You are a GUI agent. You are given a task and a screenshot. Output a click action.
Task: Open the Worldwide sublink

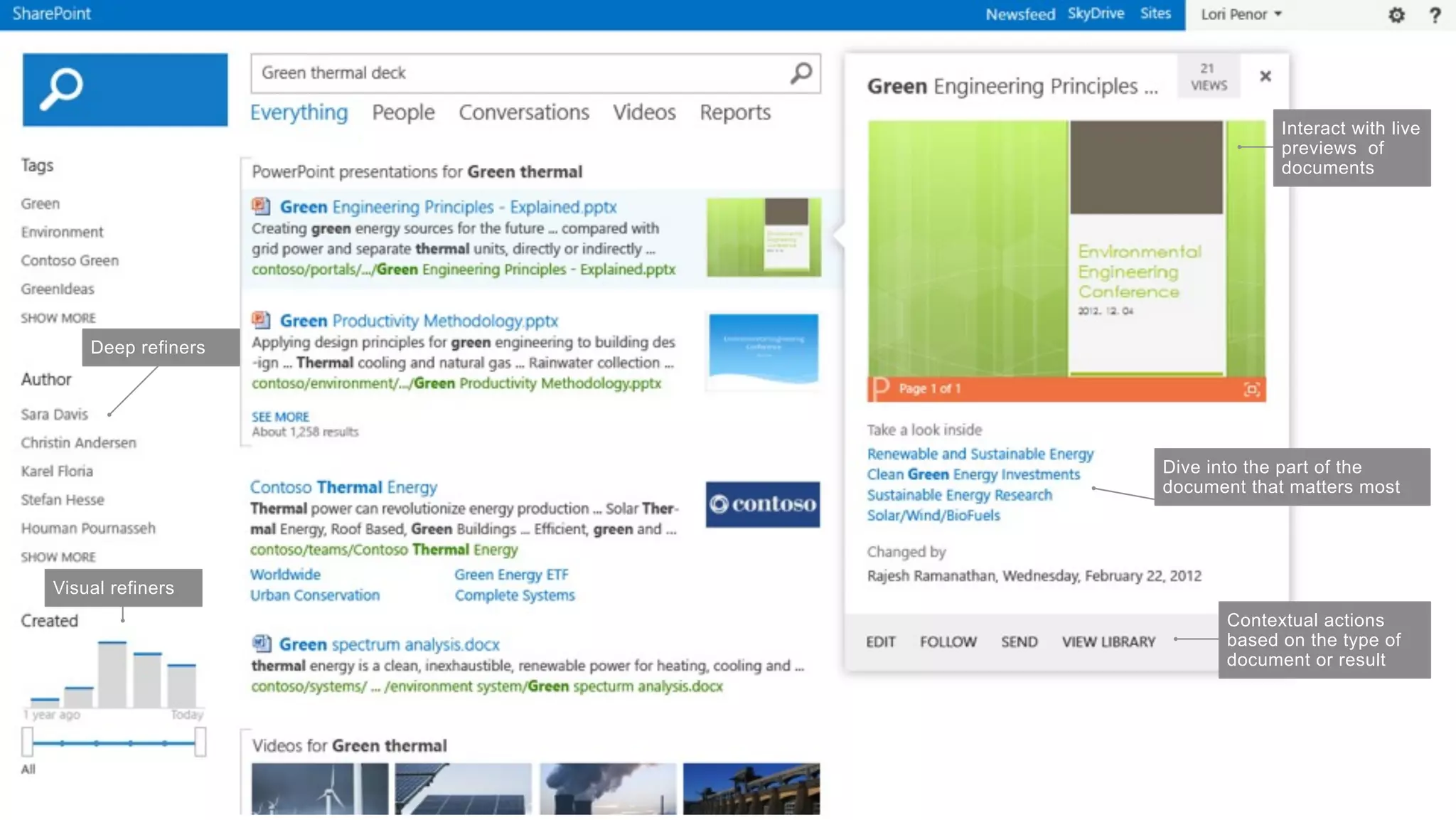pos(285,575)
